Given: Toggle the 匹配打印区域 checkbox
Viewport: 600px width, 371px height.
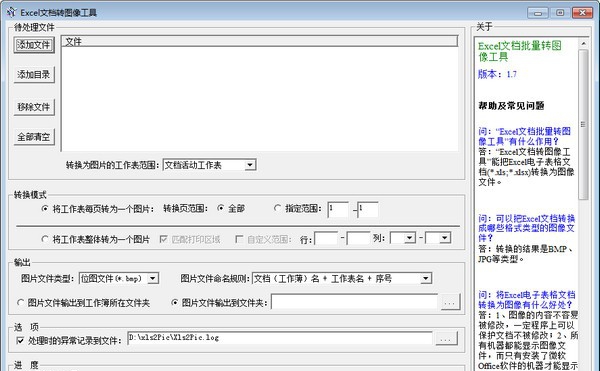Looking at the screenshot, I should pos(164,239).
